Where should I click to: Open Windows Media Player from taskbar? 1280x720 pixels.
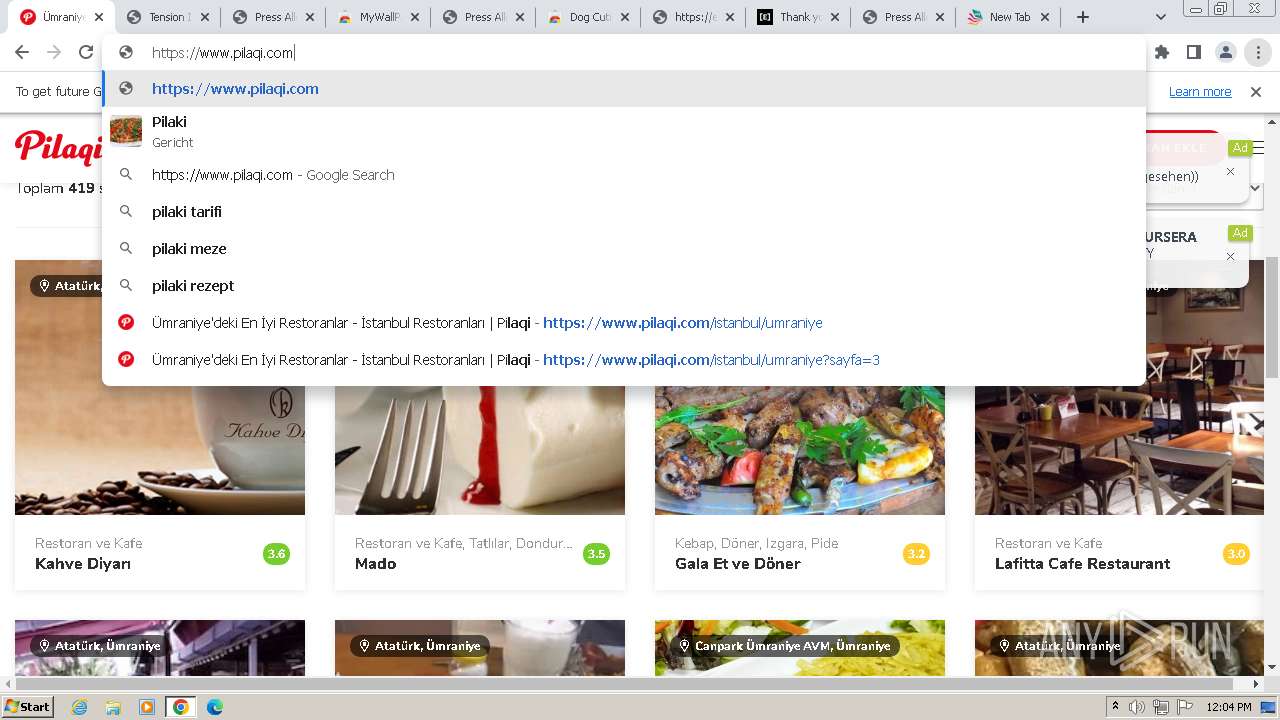point(147,707)
